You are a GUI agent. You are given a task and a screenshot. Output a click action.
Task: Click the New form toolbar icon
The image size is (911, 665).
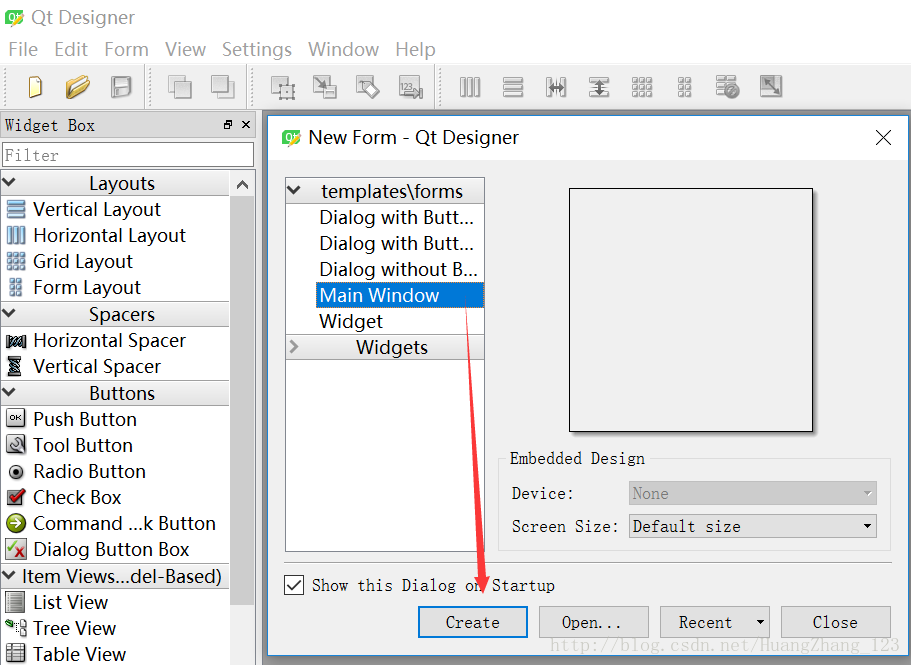(x=35, y=87)
